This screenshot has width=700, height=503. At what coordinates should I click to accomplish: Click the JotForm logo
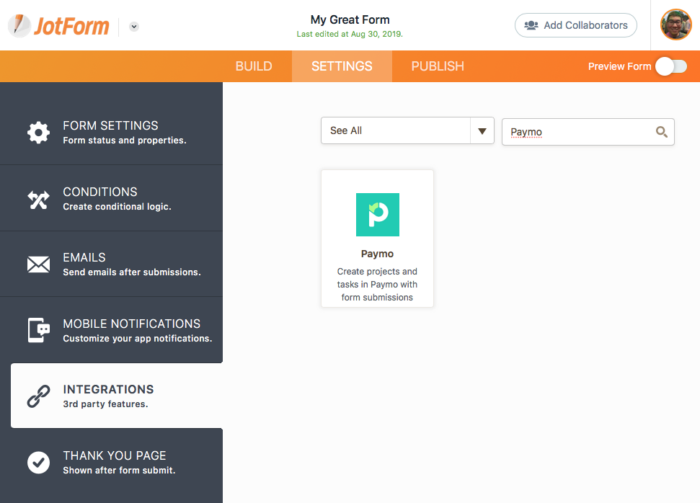coord(58,25)
